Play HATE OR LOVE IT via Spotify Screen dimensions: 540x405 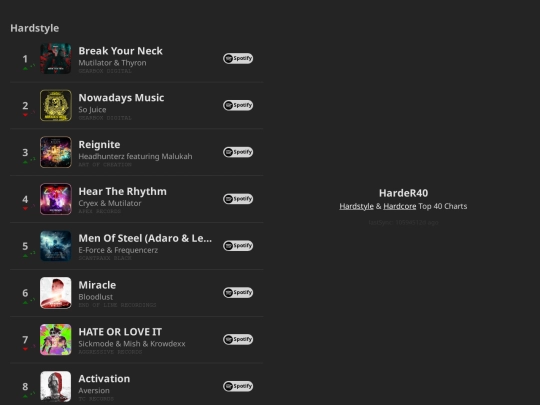click(238, 339)
